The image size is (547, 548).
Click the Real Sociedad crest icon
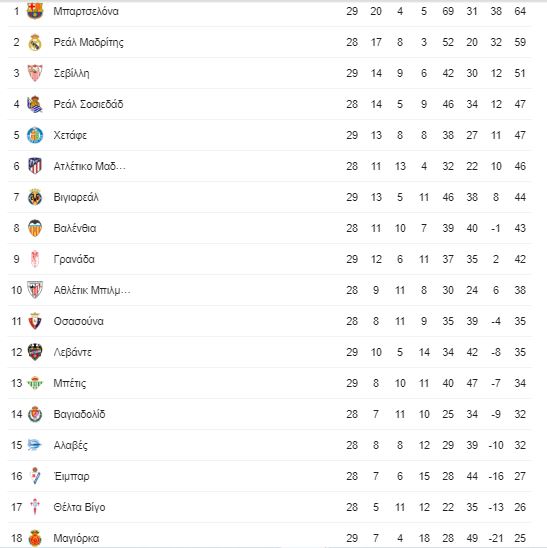(x=35, y=104)
